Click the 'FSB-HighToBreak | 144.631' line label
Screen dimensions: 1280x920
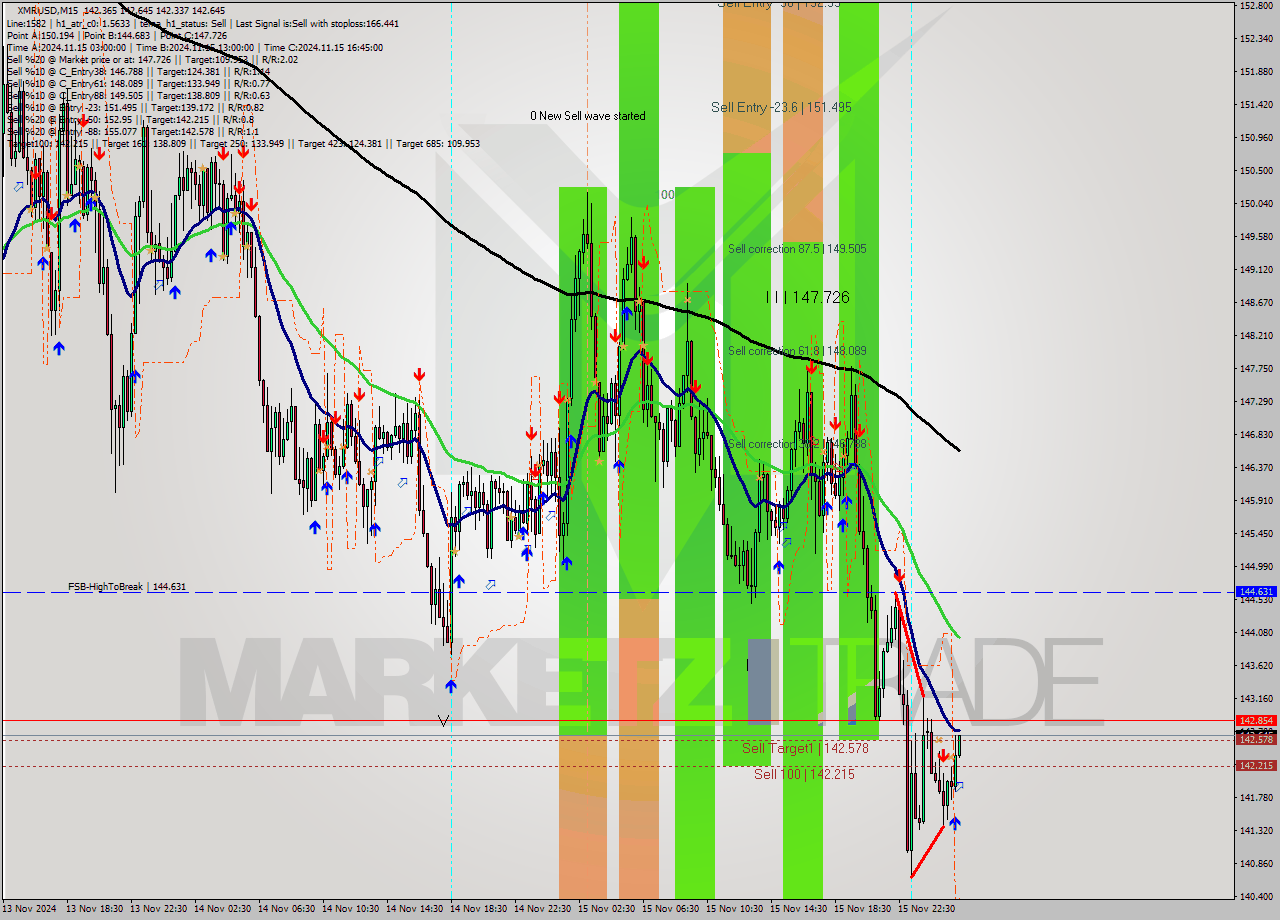(x=127, y=587)
